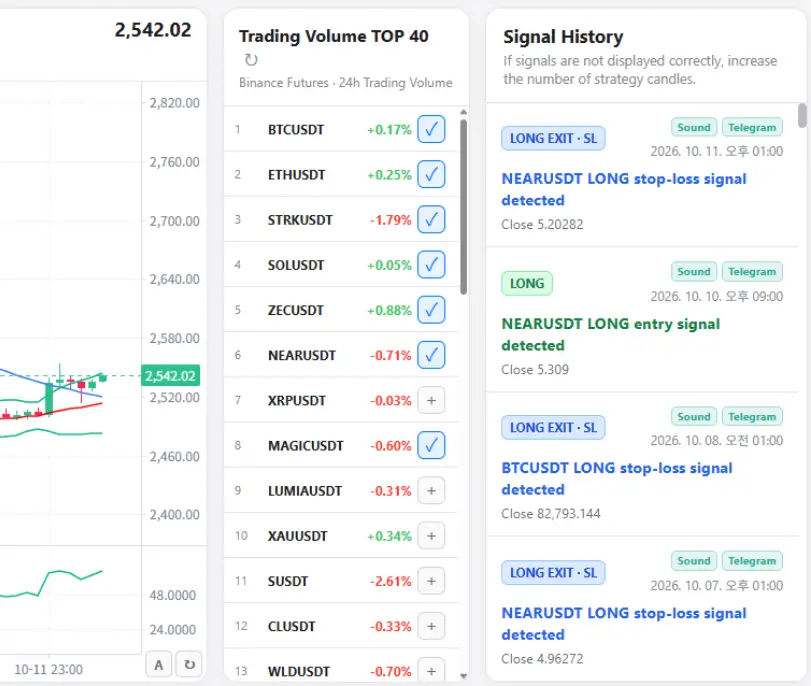
Task: Click Sound tag on 2026. 10. 07. signal
Action: [694, 561]
